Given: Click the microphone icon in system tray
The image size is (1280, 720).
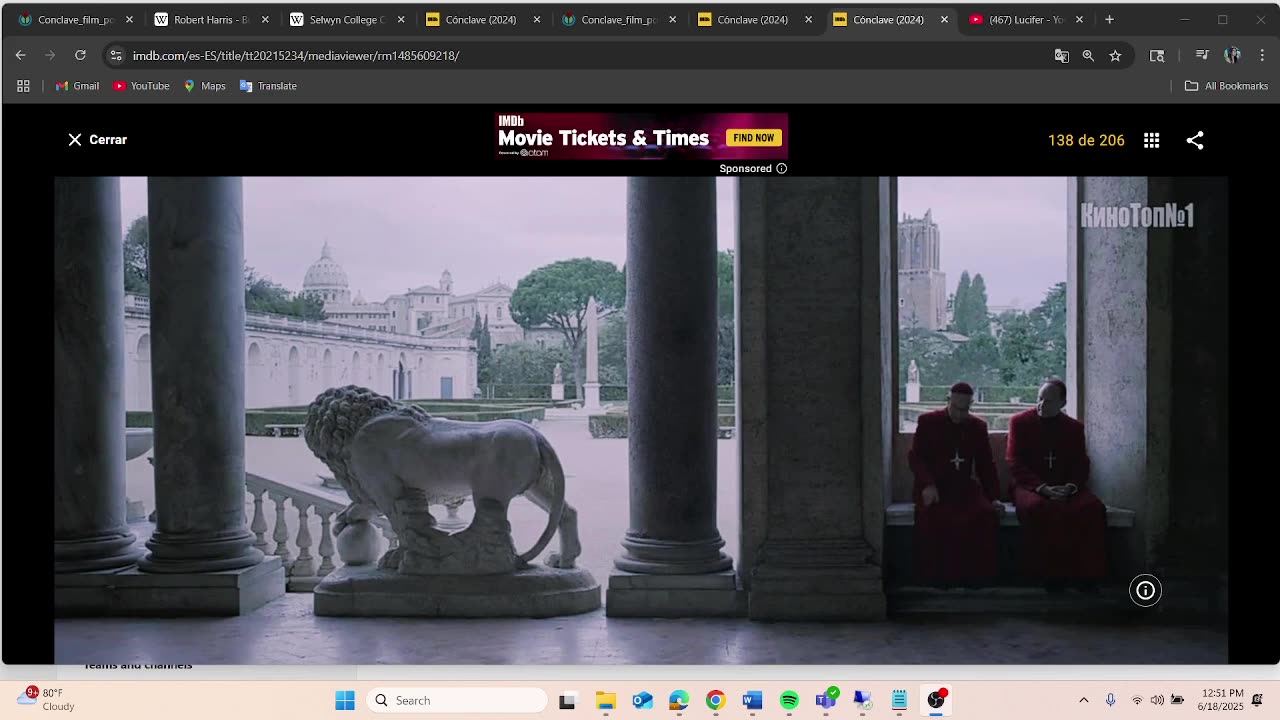Looking at the screenshot, I should click(x=1110, y=701).
